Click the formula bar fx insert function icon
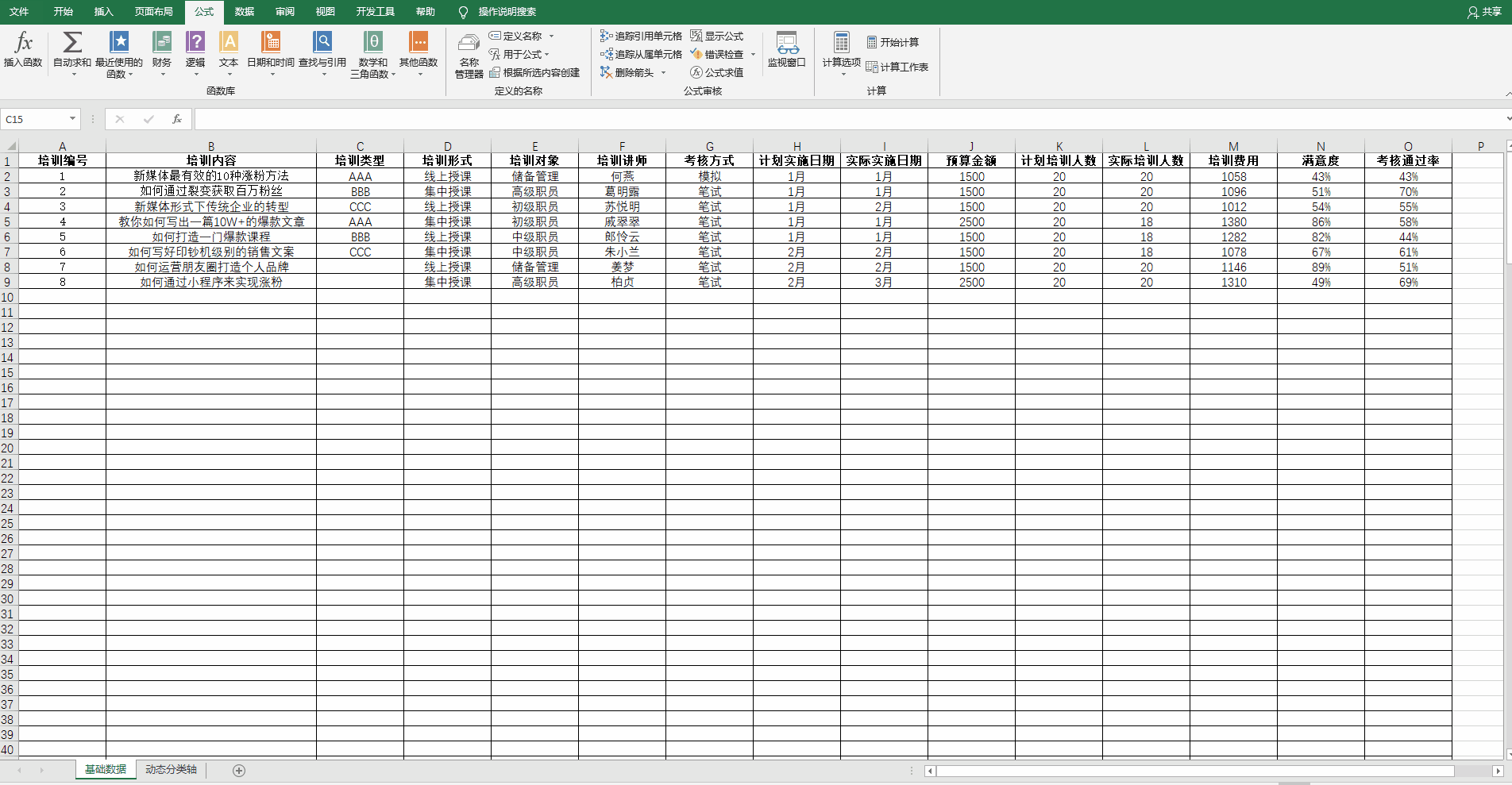The height and width of the screenshot is (785, 1512). [177, 119]
